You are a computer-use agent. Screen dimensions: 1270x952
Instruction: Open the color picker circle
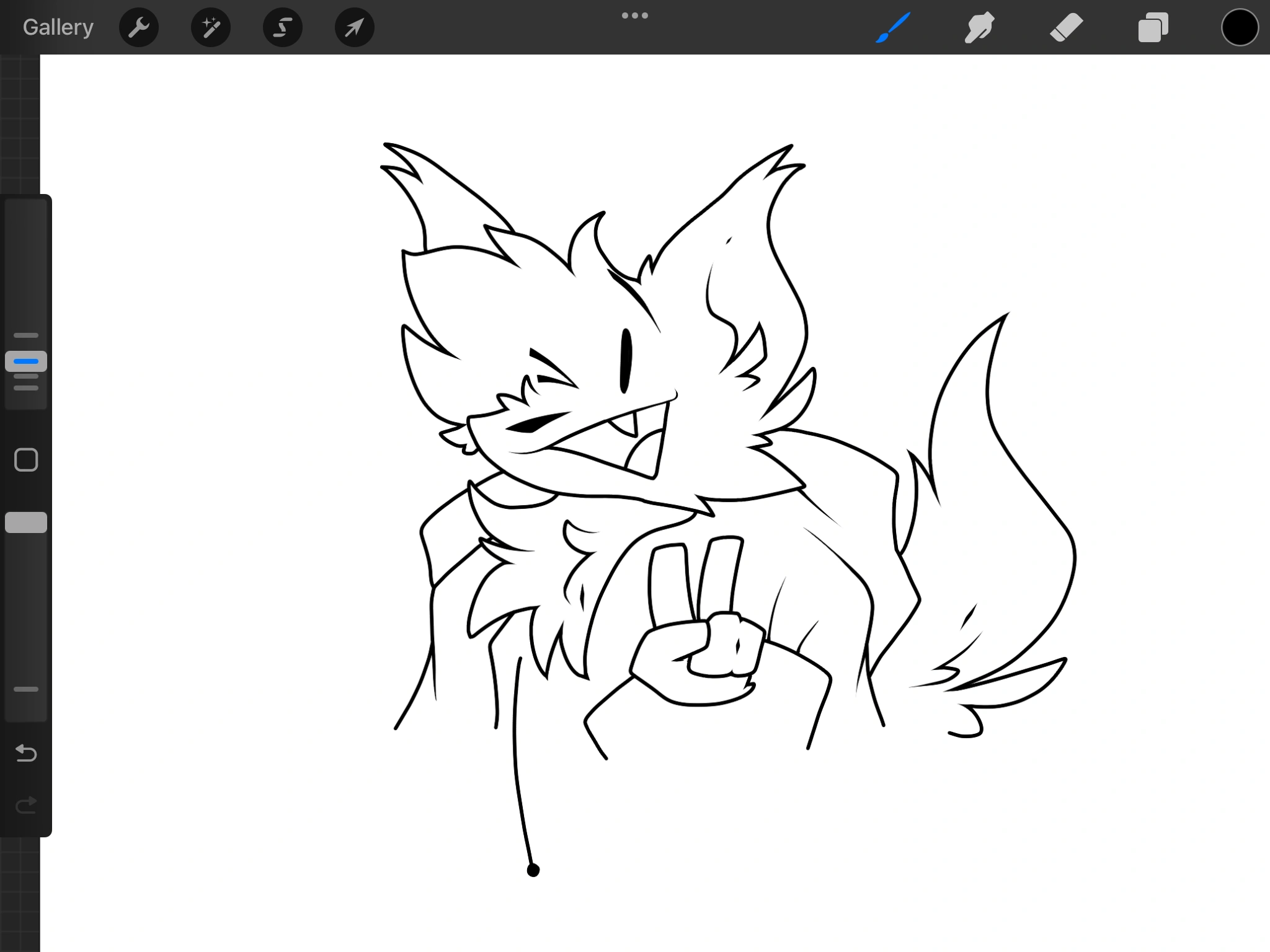[1240, 27]
